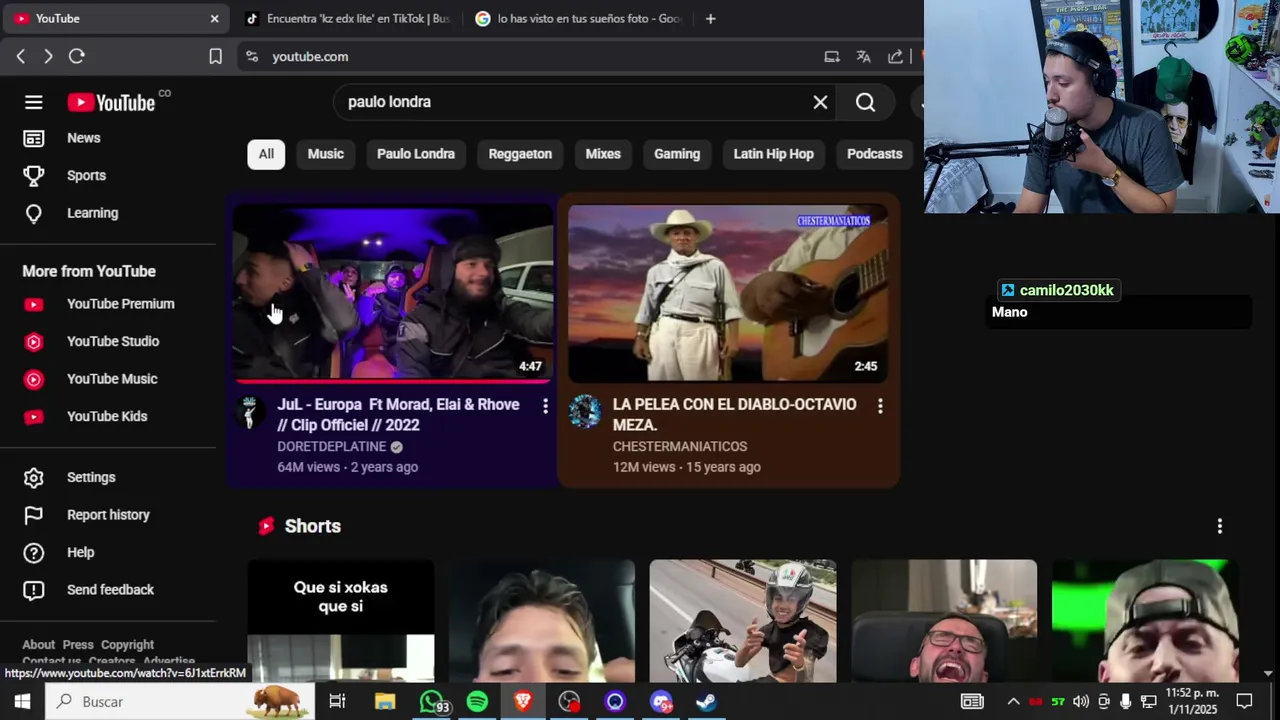Open YouTube Kids

click(108, 417)
